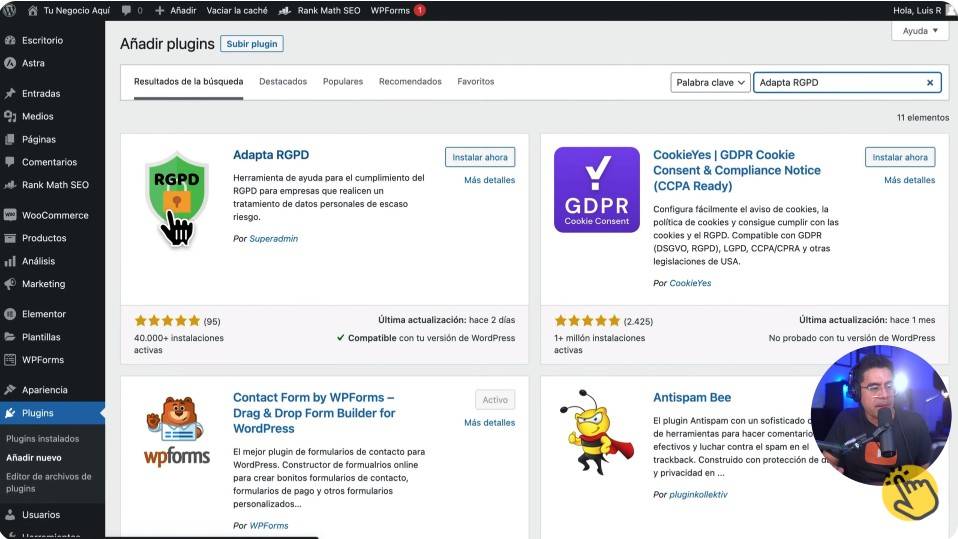Click the WPForms author link

[269, 526]
